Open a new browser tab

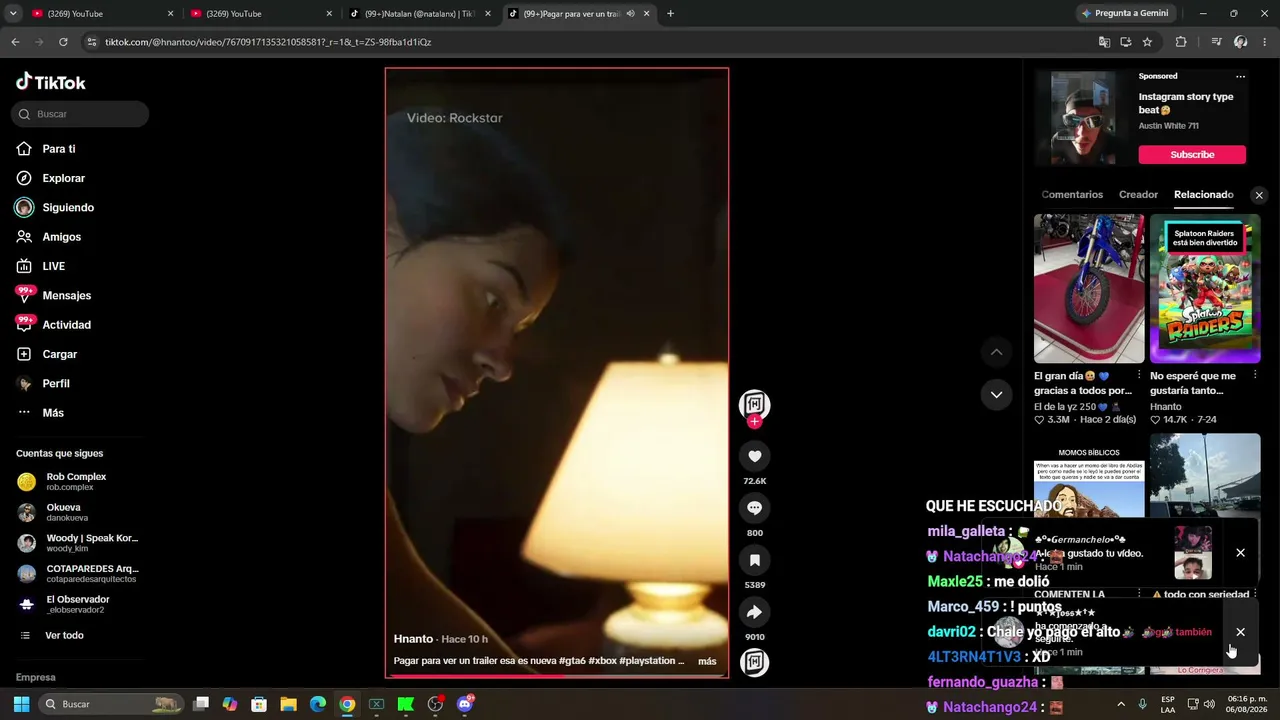pyautogui.click(x=670, y=14)
